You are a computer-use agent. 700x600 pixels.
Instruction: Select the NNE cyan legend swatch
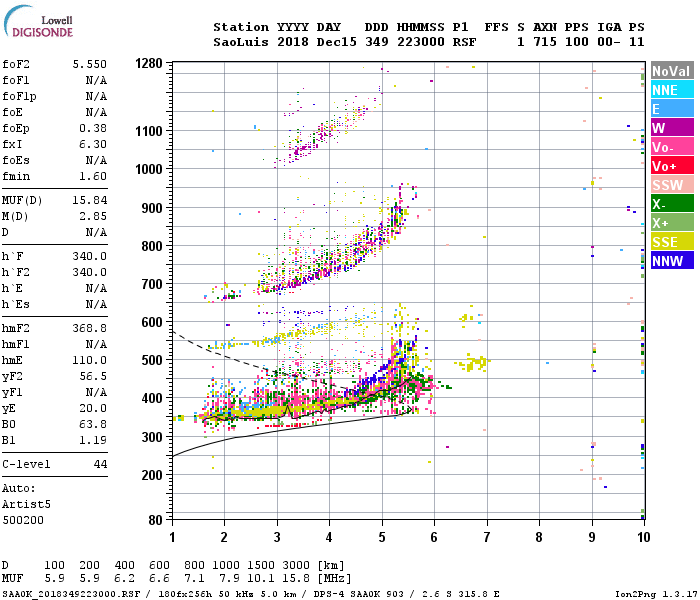672,90
